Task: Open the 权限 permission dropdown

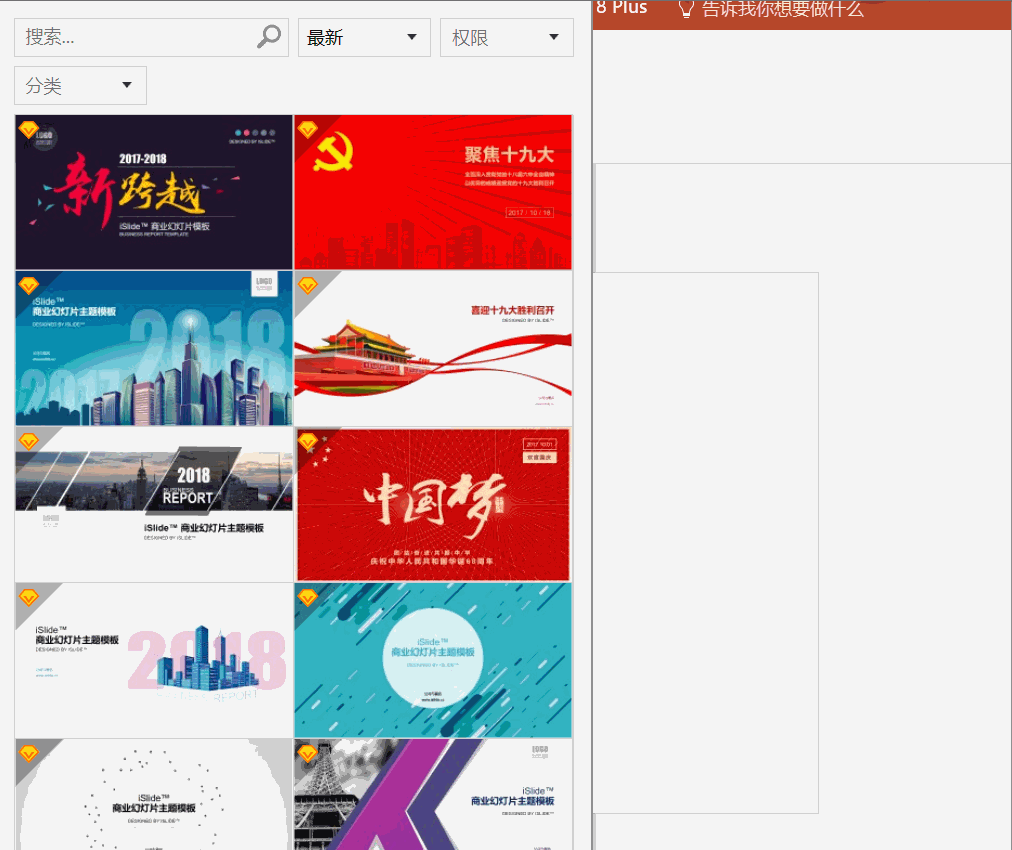Action: pyautogui.click(x=507, y=37)
